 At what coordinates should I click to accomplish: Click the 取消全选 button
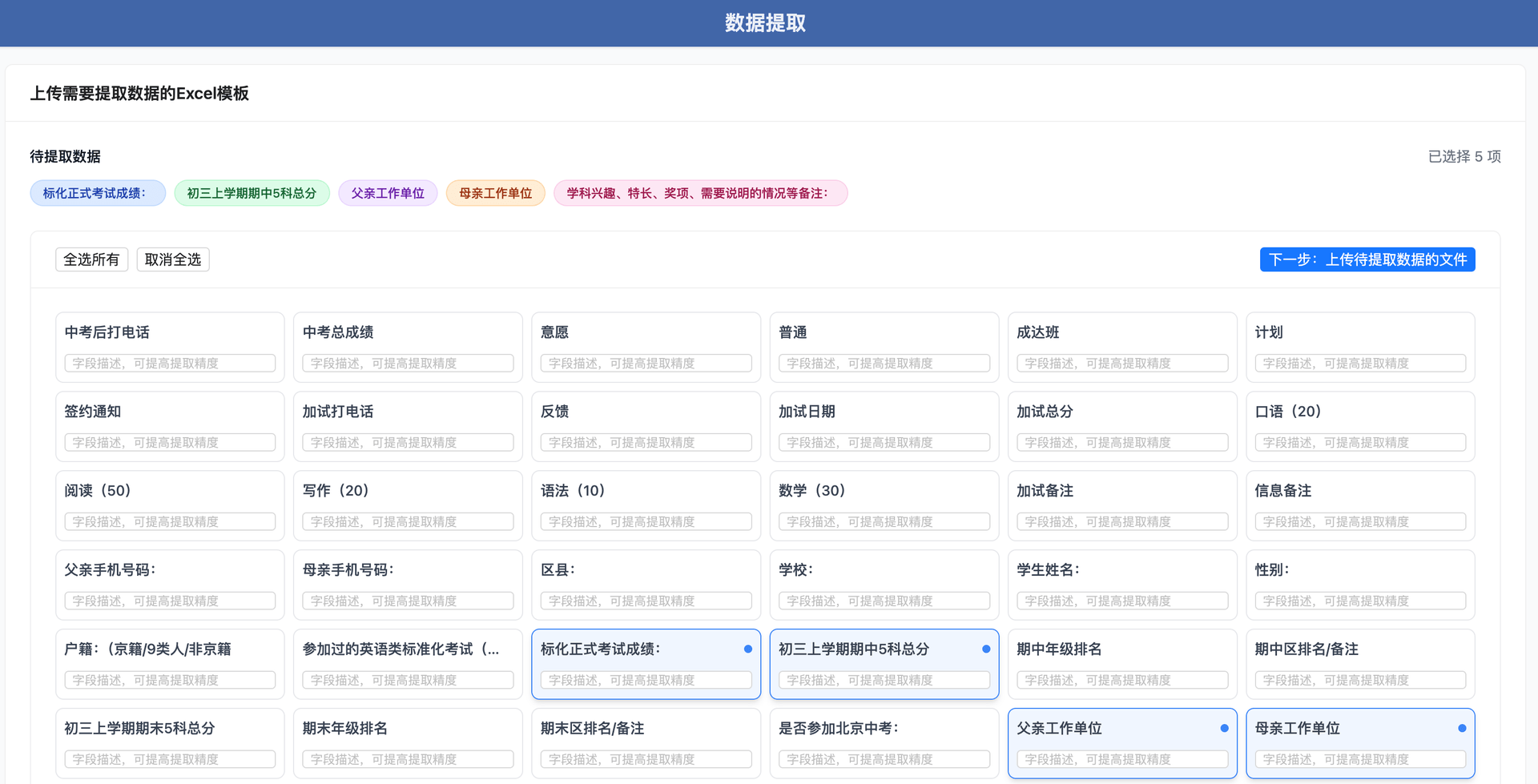coord(172,259)
